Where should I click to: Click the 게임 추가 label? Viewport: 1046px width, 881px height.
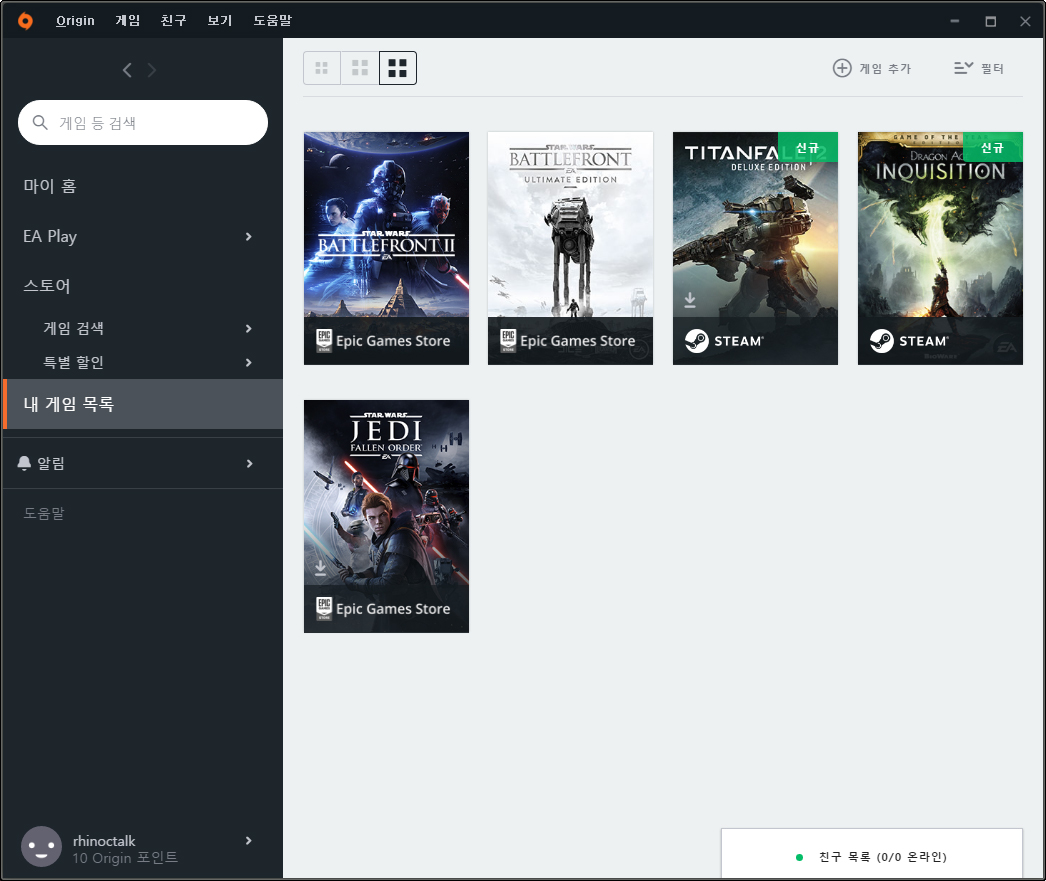pyautogui.click(x=885, y=69)
